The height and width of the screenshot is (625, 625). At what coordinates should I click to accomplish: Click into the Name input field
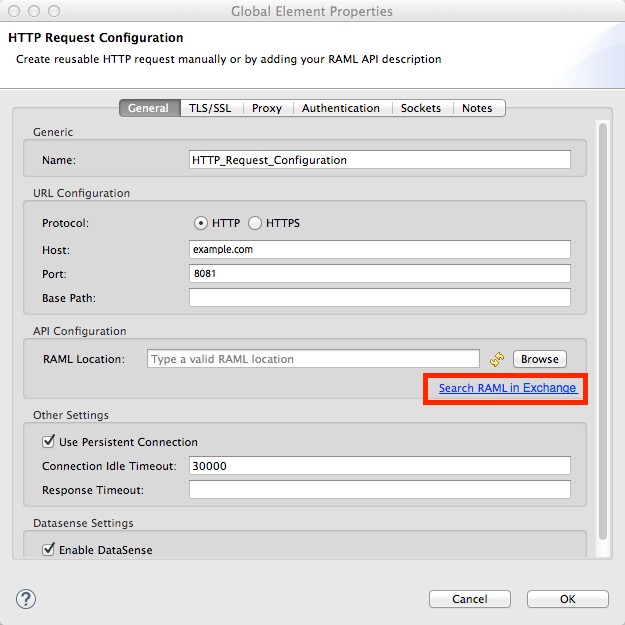(x=379, y=159)
